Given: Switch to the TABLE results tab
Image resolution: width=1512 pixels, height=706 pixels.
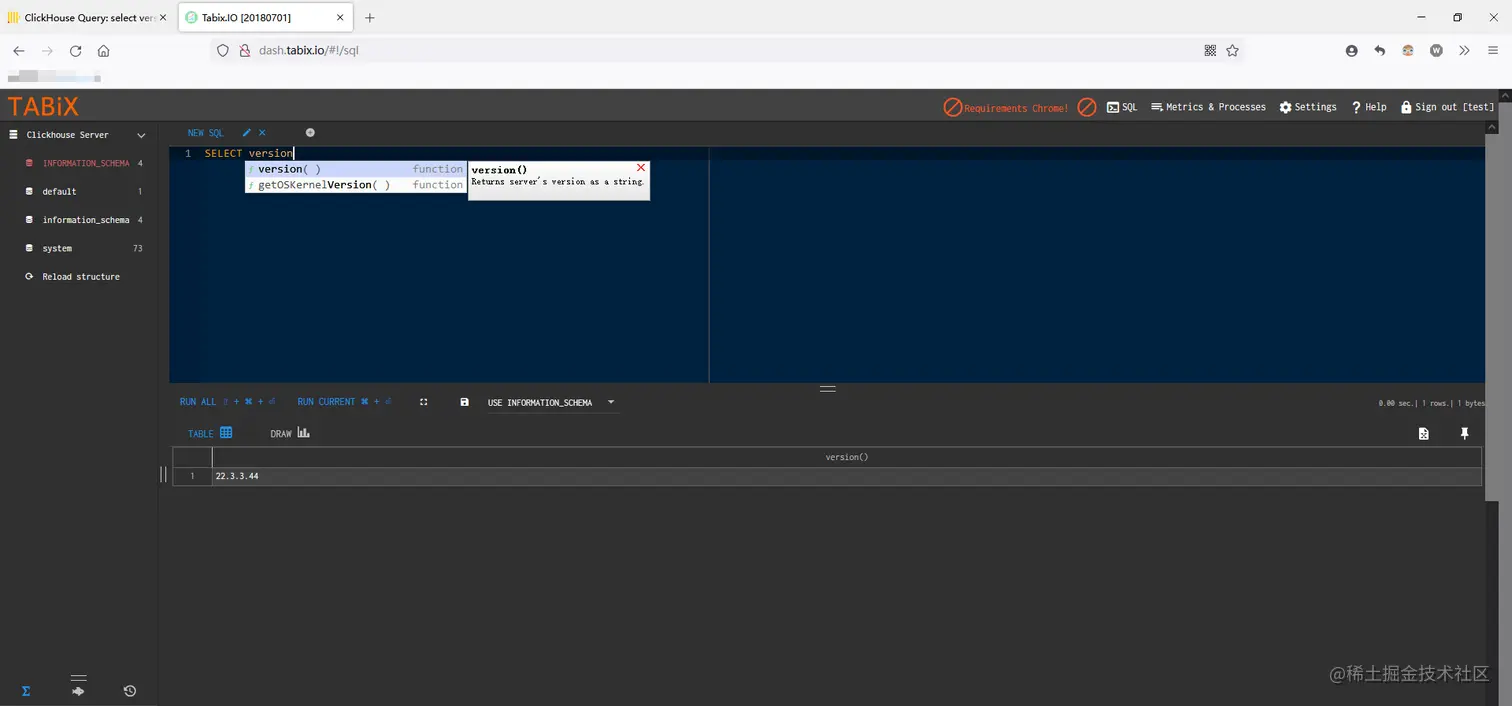Looking at the screenshot, I should [210, 433].
